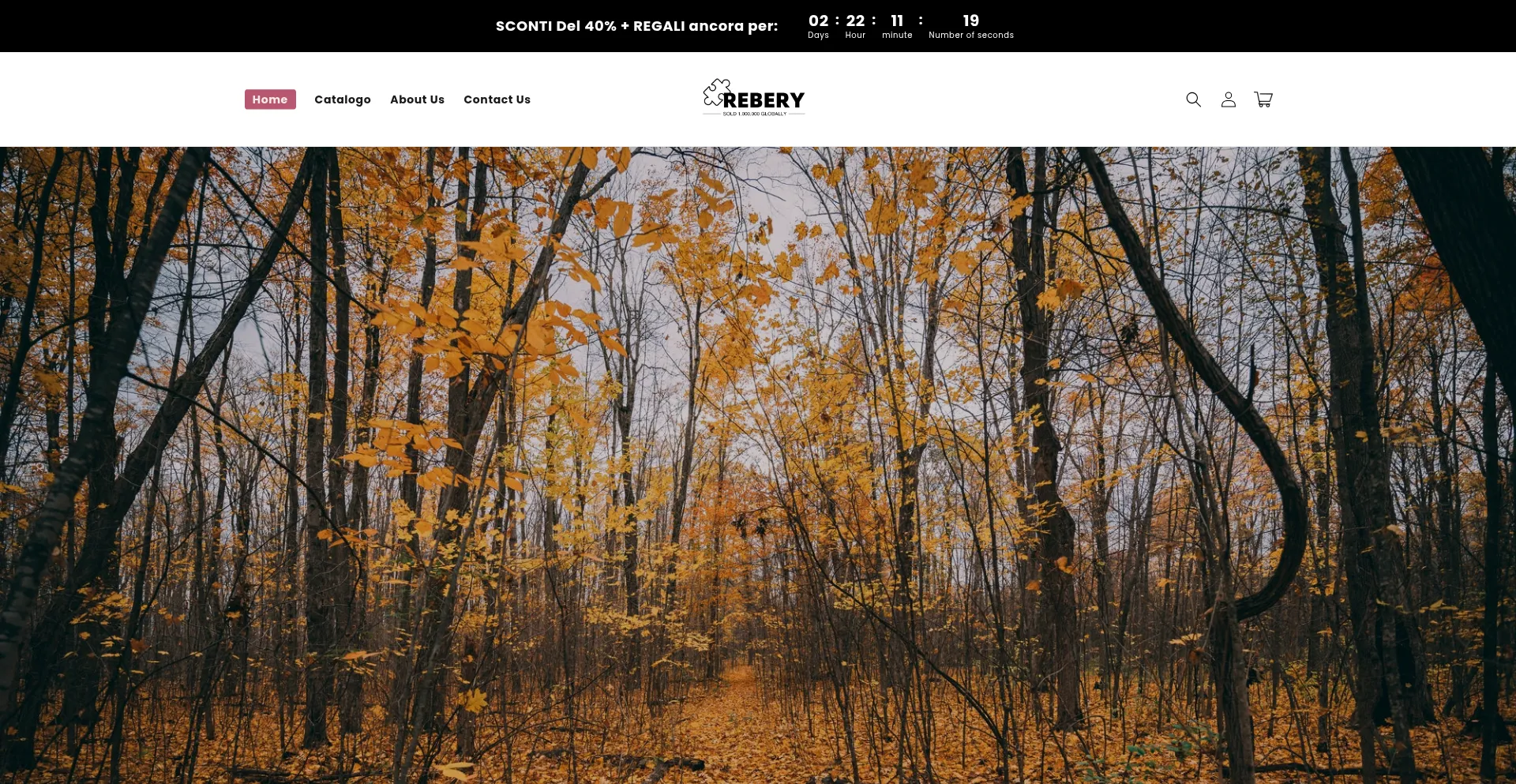Click the countdown Days value 02
Screen dimensions: 1516x784
(818, 21)
